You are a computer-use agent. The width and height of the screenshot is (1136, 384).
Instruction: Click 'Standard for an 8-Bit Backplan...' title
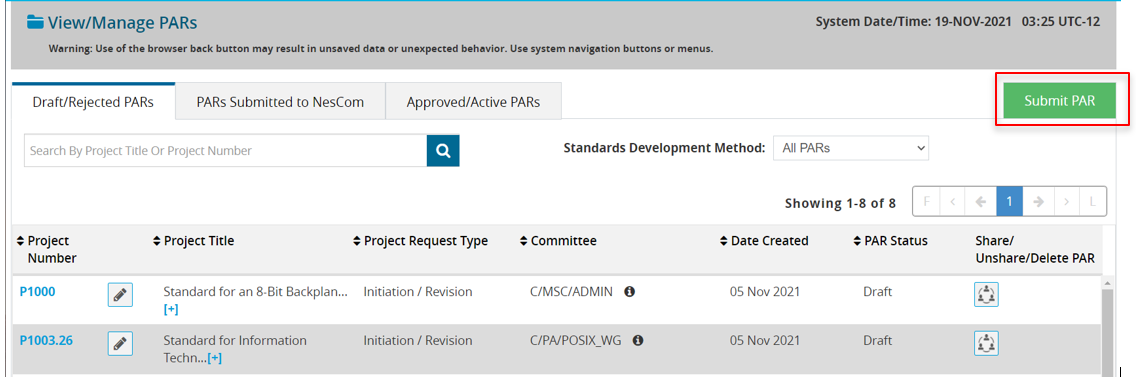click(x=256, y=292)
